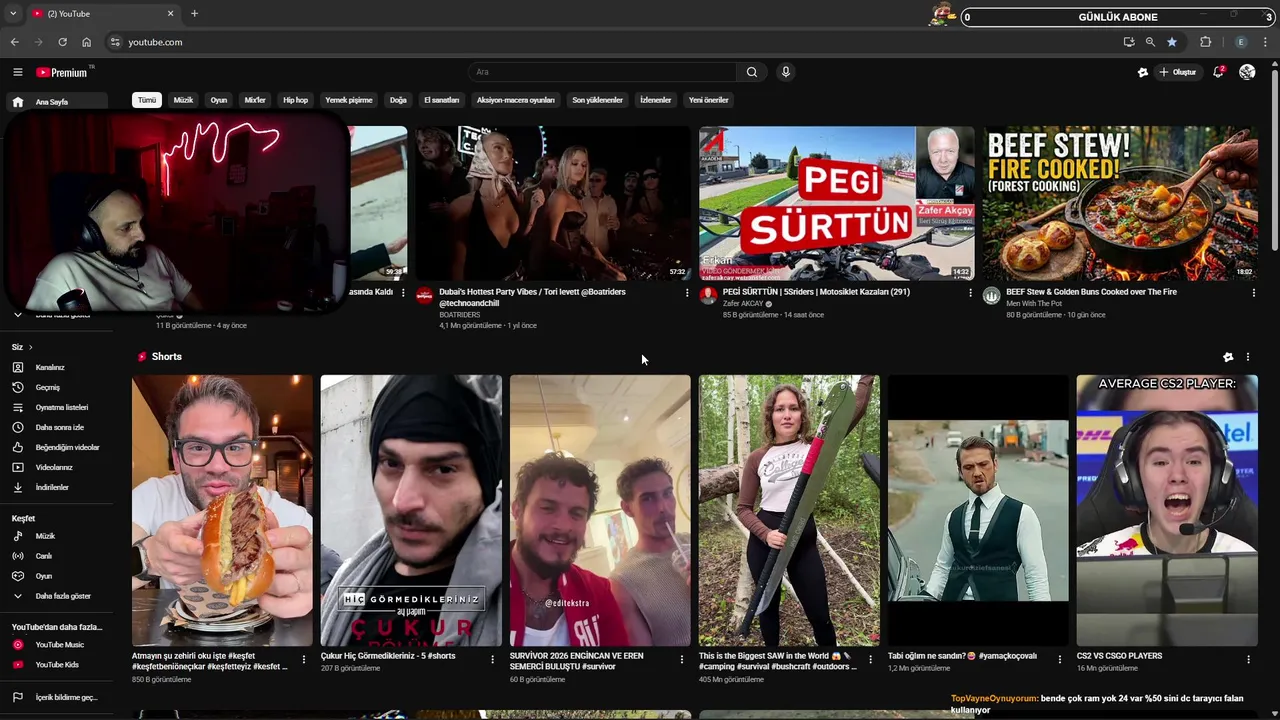Open options for CS2 VS CSGO PLAYERS short
The height and width of the screenshot is (720, 1280).
[1248, 659]
